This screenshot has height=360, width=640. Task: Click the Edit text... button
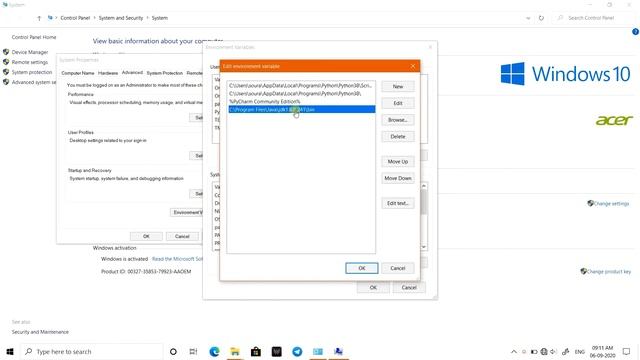click(398, 203)
